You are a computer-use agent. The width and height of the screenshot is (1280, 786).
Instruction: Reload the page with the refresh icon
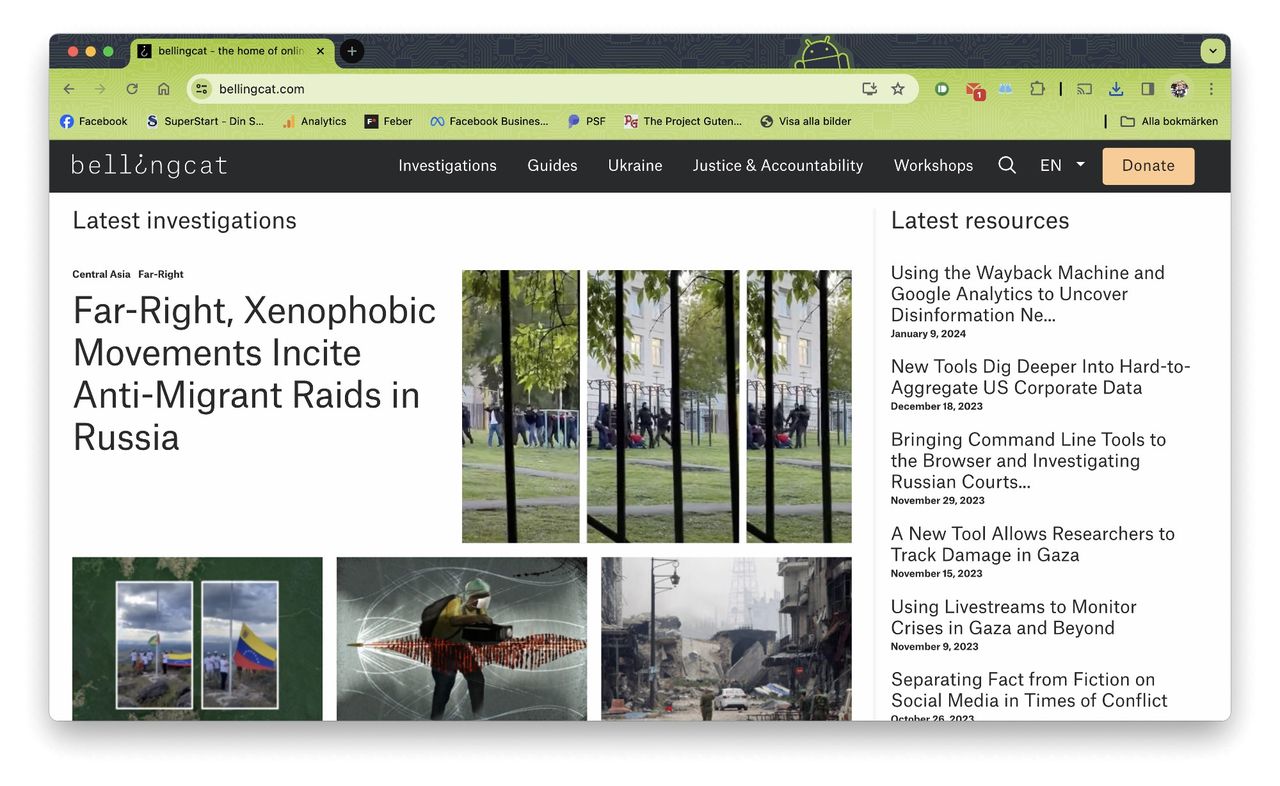[x=132, y=89]
